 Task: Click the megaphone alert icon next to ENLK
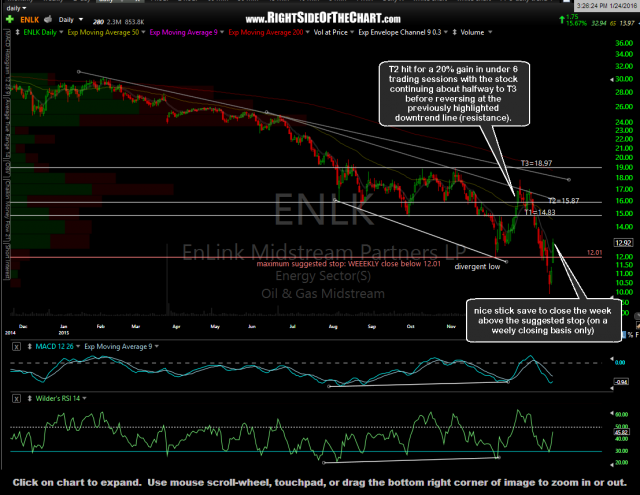point(48,19)
